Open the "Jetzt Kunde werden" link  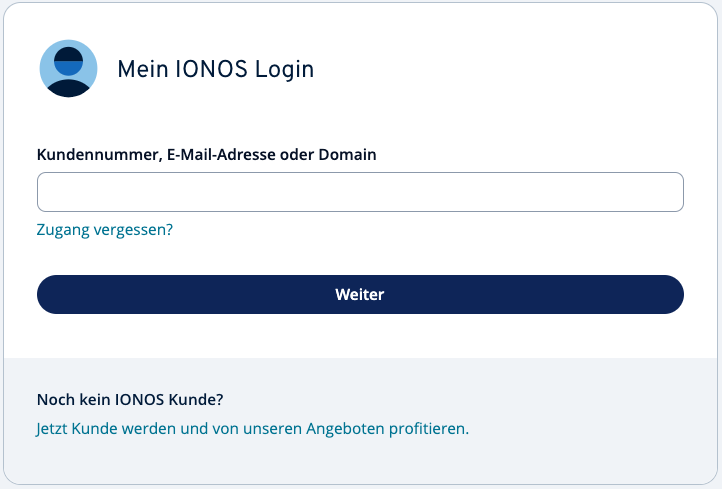tap(252, 429)
